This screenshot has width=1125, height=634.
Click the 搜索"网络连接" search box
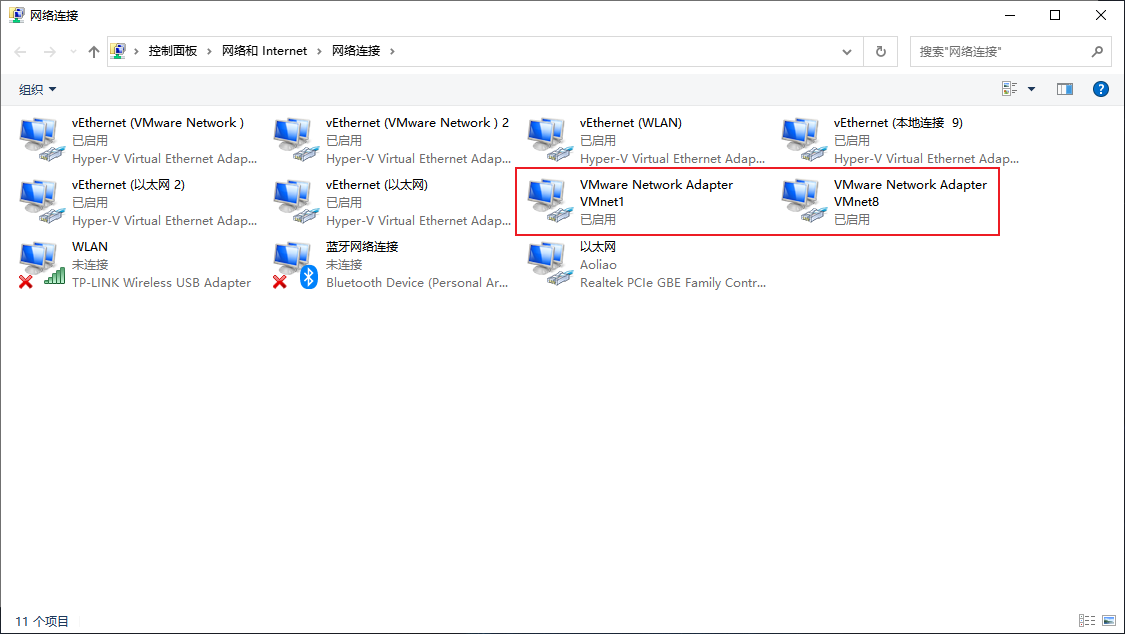click(1000, 51)
